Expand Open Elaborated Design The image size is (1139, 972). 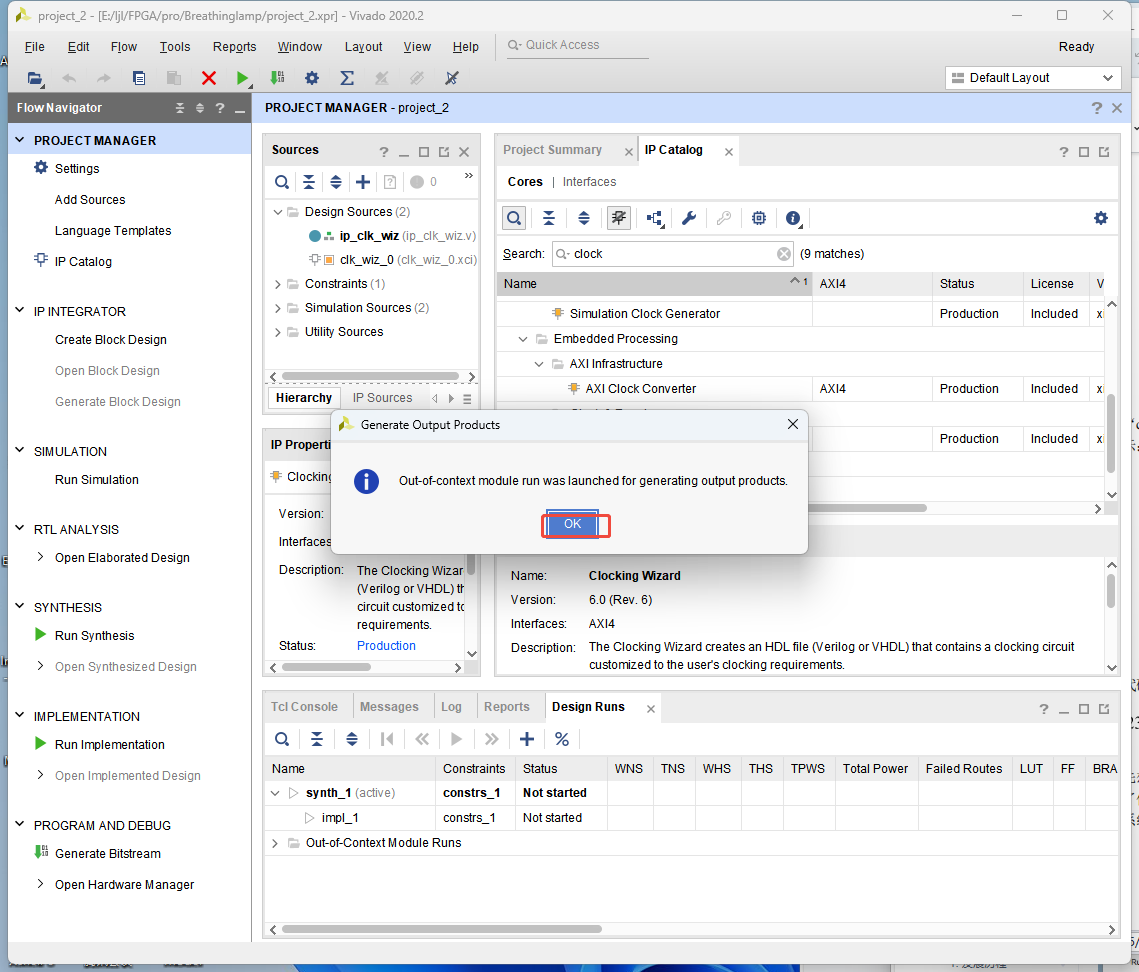(x=40, y=556)
